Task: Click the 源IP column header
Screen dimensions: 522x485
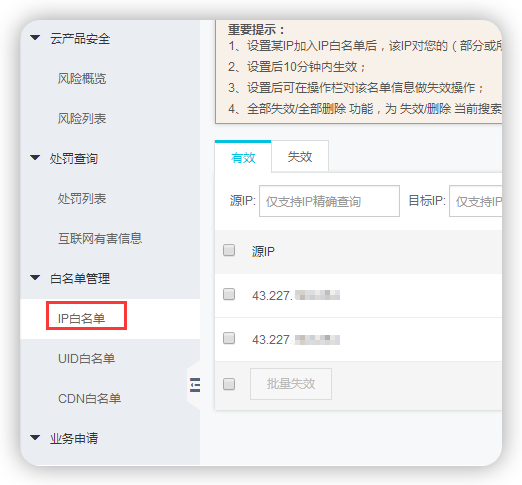Action: coord(263,251)
